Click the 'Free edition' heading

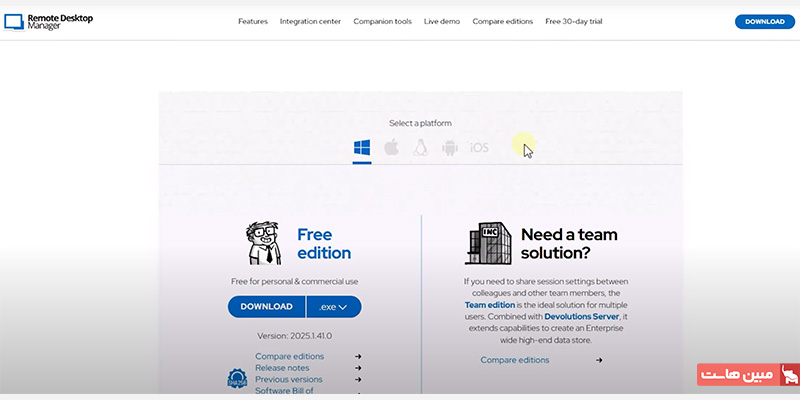coord(324,244)
